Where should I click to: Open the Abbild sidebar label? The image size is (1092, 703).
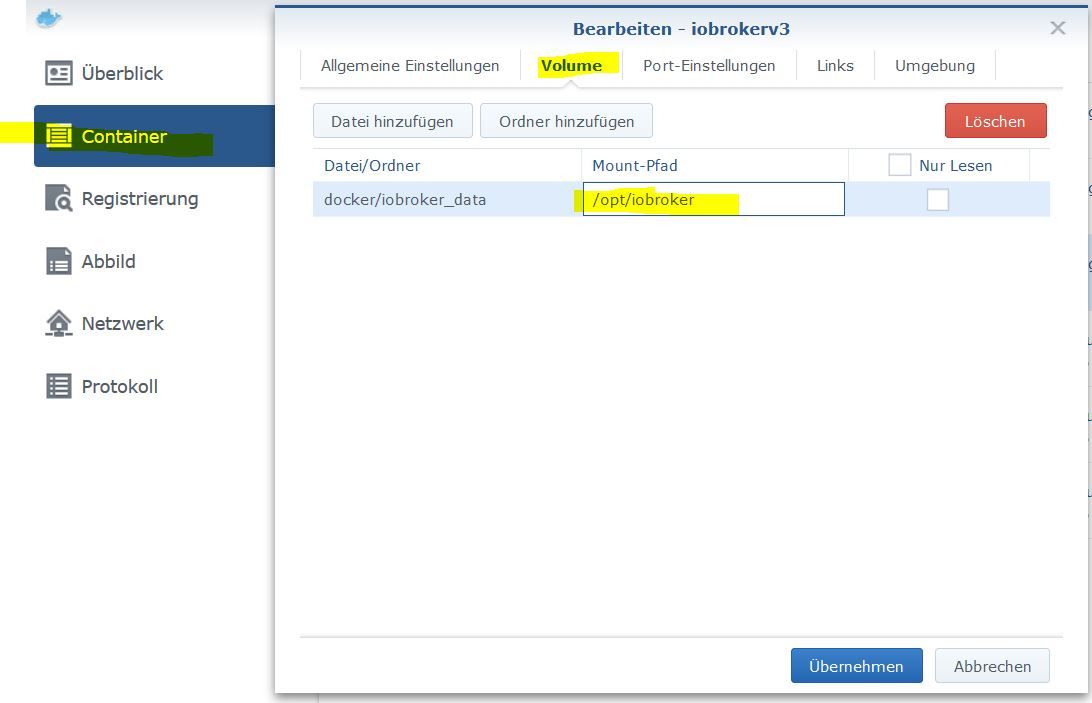click(x=109, y=261)
